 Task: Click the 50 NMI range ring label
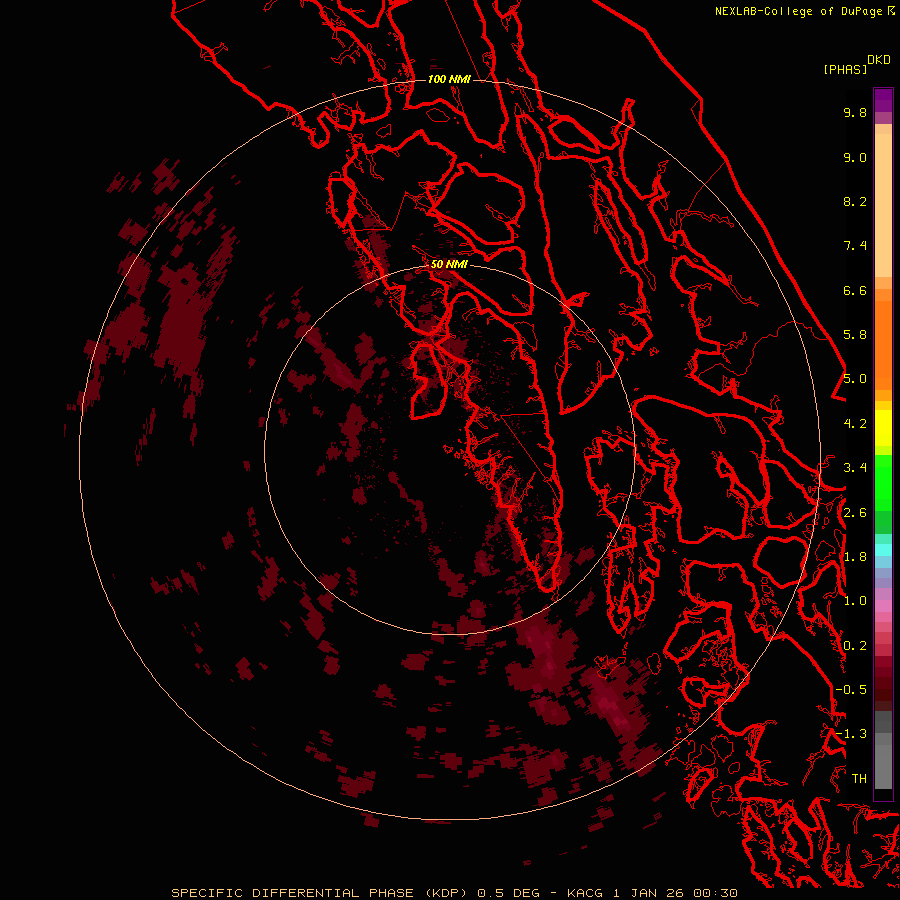click(449, 264)
